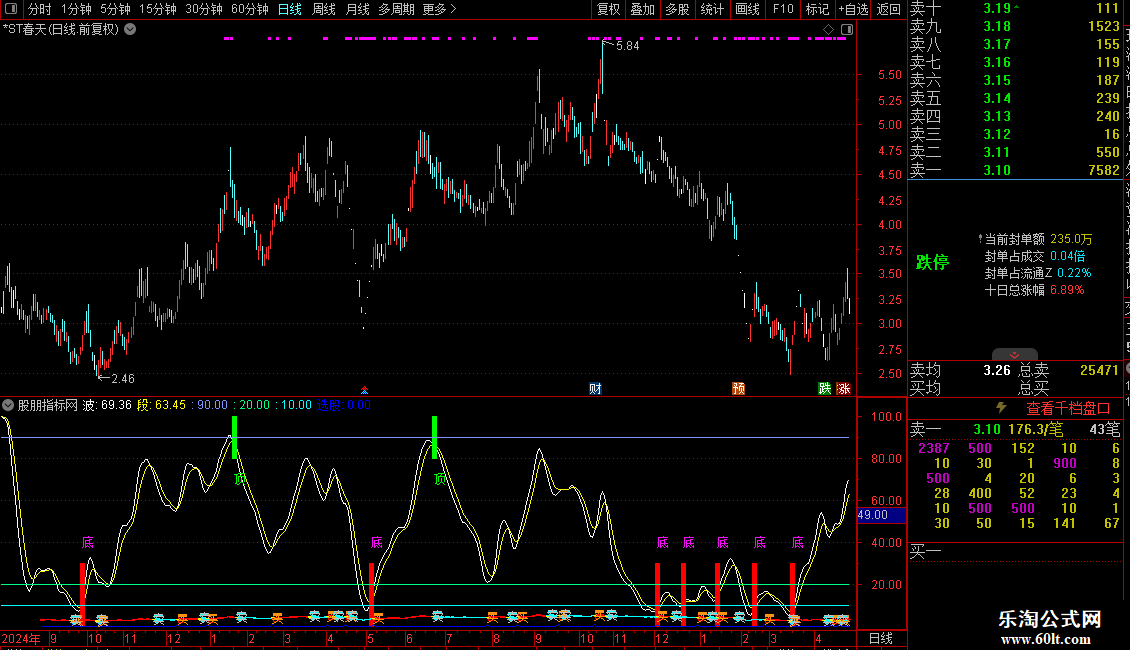
Task: Open F10 company info
Action: tap(783, 9)
